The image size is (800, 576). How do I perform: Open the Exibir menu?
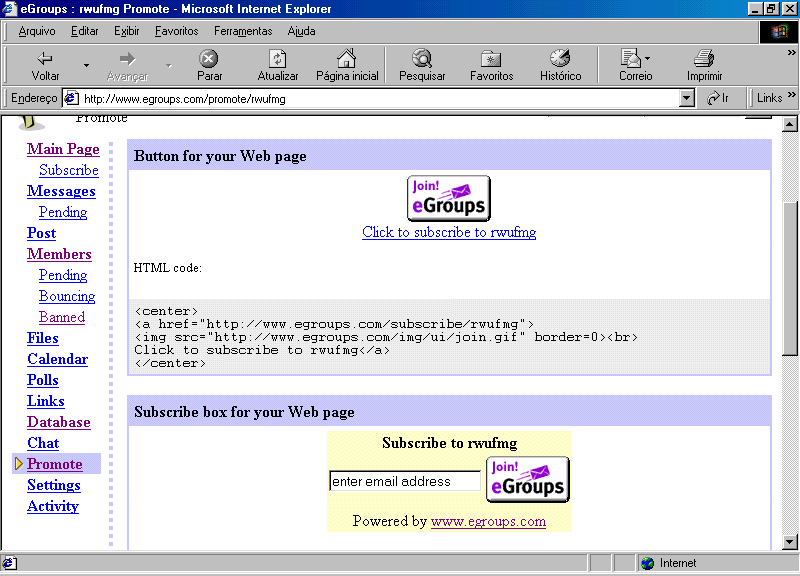click(127, 31)
